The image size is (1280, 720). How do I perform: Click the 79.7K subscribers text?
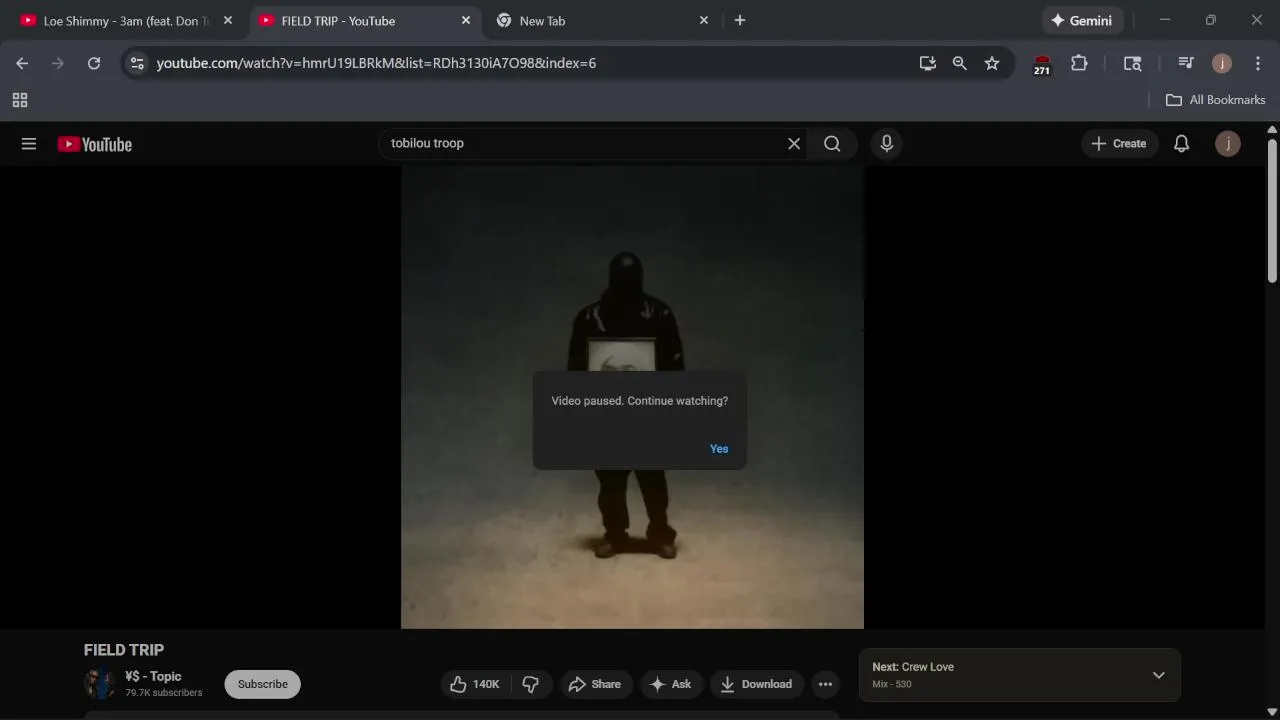click(x=164, y=692)
